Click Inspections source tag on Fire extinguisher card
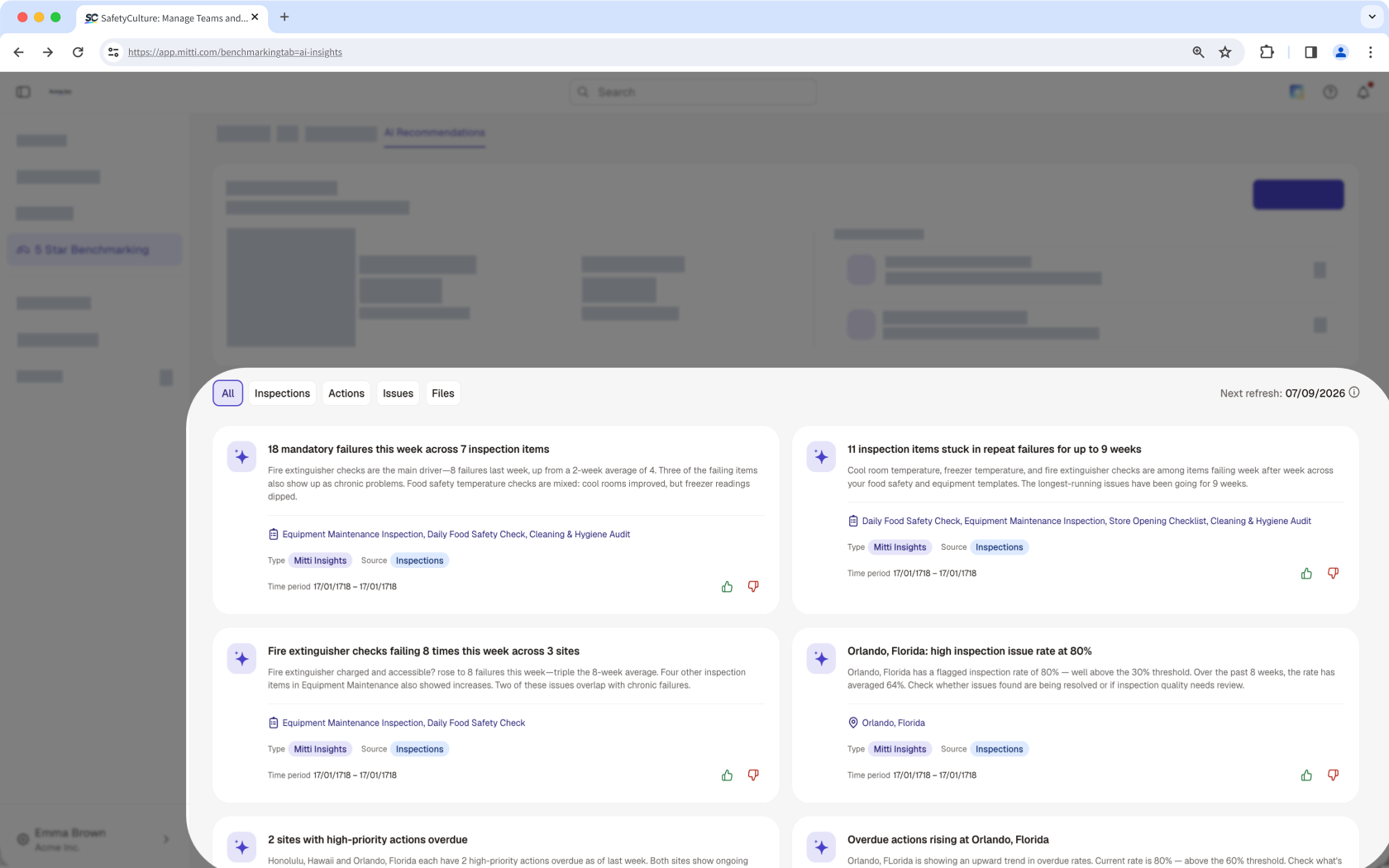The image size is (1389, 868). pos(419,749)
